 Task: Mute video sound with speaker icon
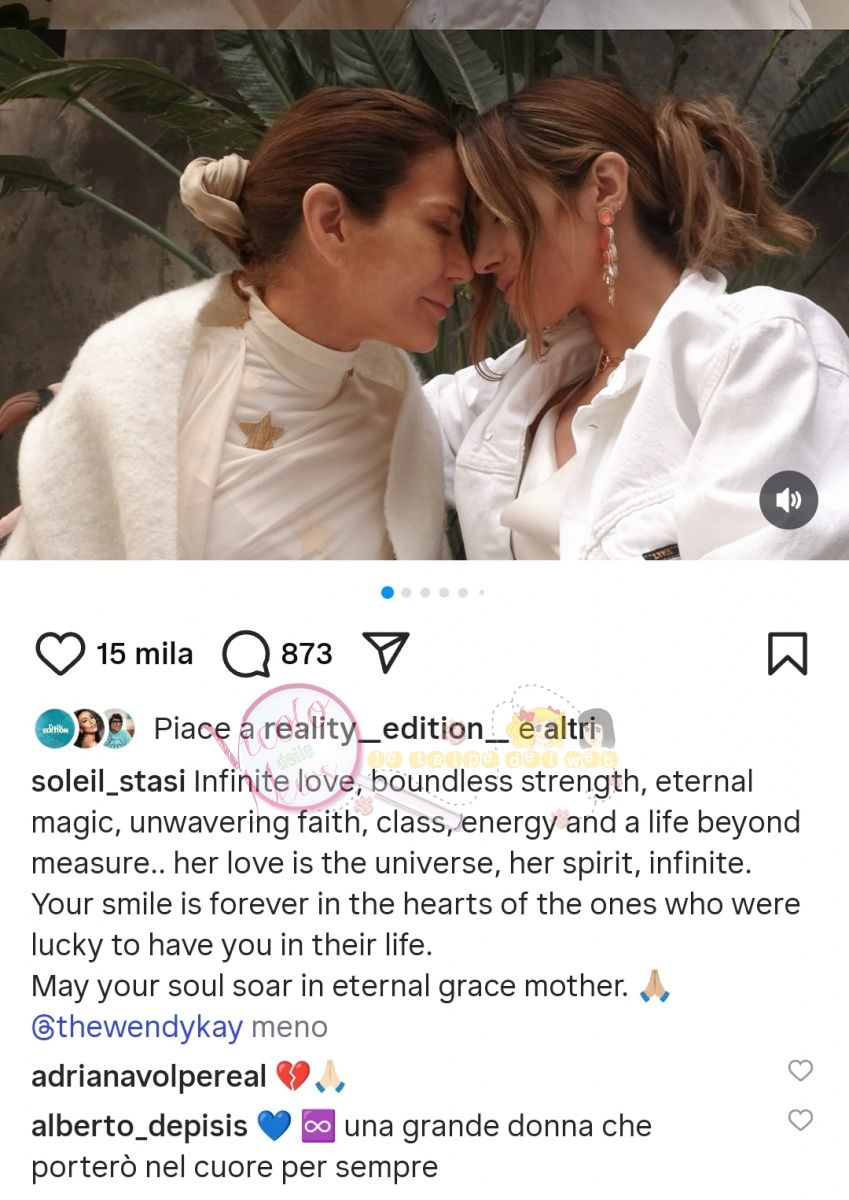788,500
